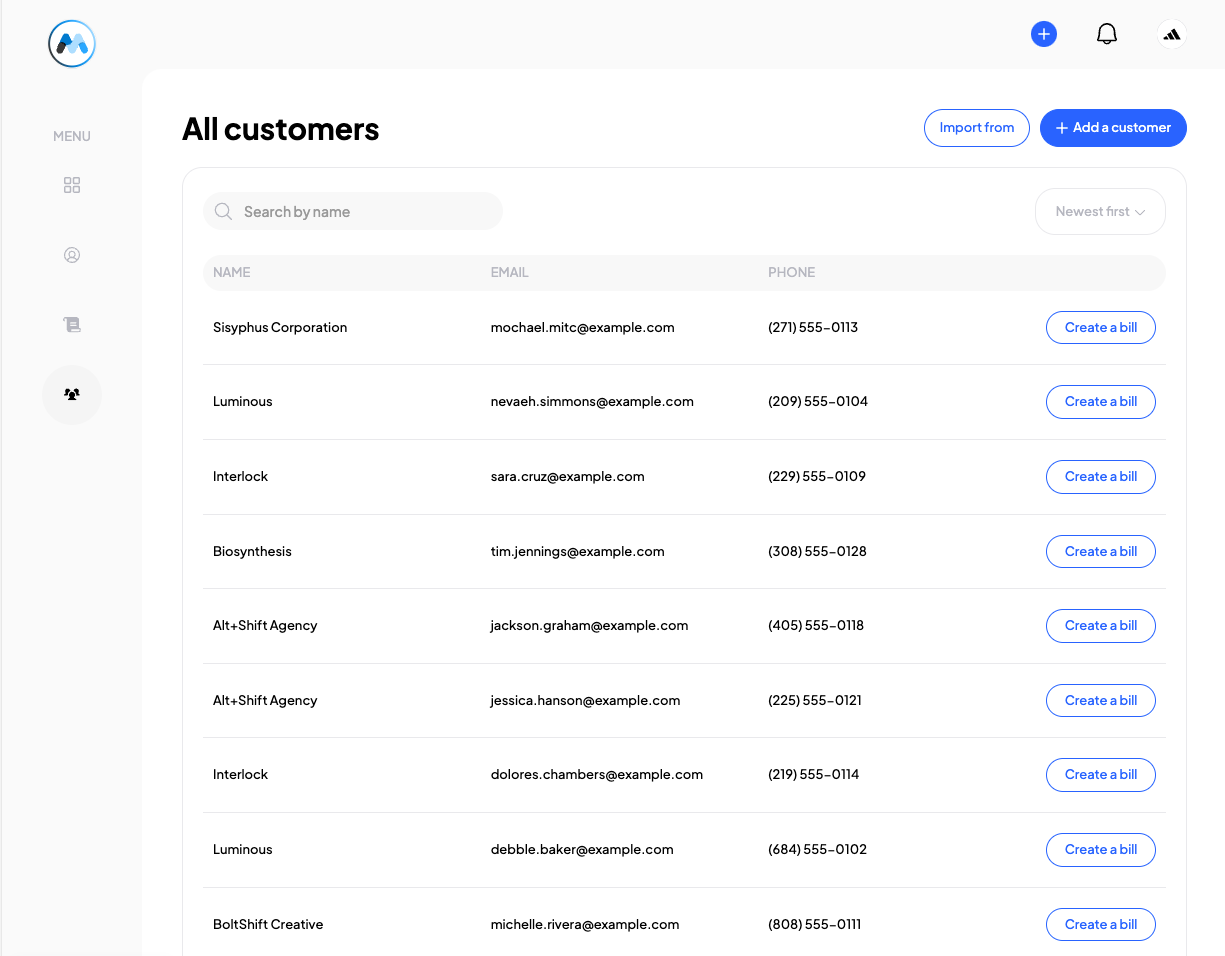Select the customers people icon in sidebar
This screenshot has width=1225, height=956.
tap(72, 395)
